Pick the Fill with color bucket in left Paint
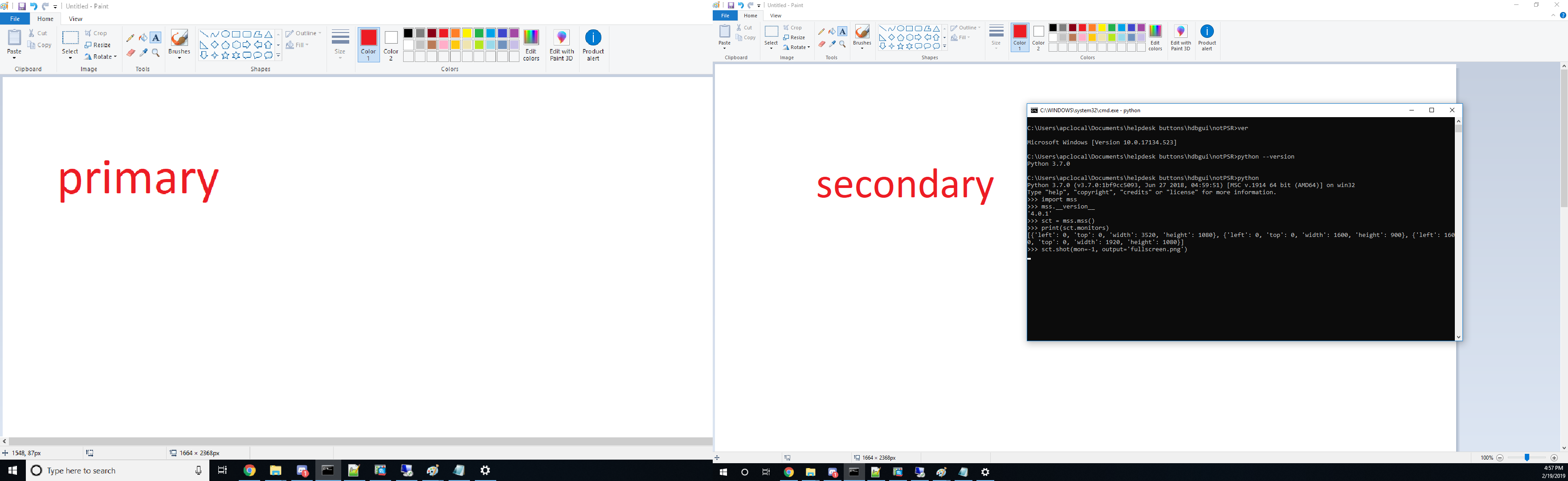The height and width of the screenshot is (481, 1568). click(143, 38)
